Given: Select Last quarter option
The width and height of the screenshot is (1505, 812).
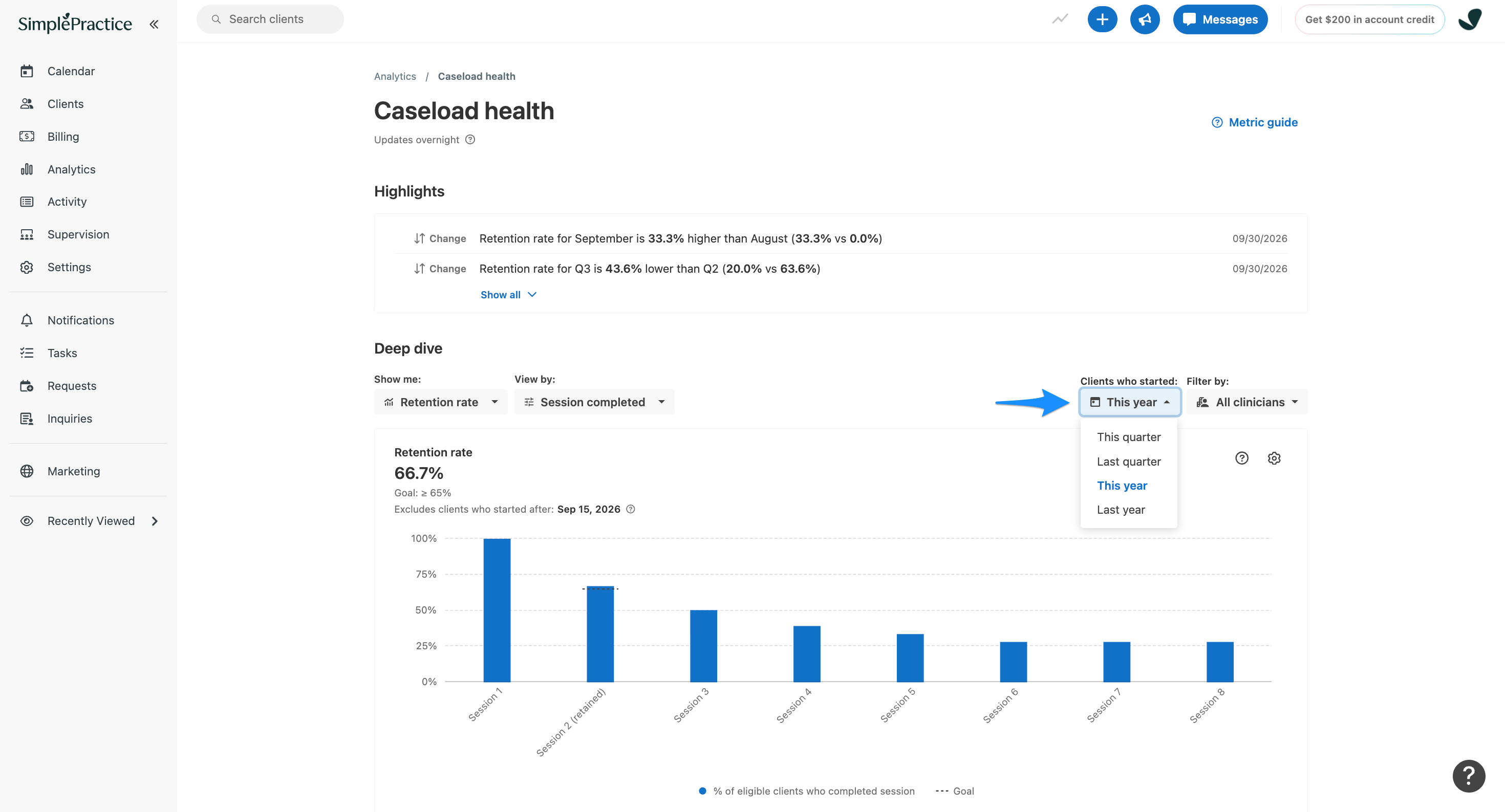Looking at the screenshot, I should click(1128, 461).
